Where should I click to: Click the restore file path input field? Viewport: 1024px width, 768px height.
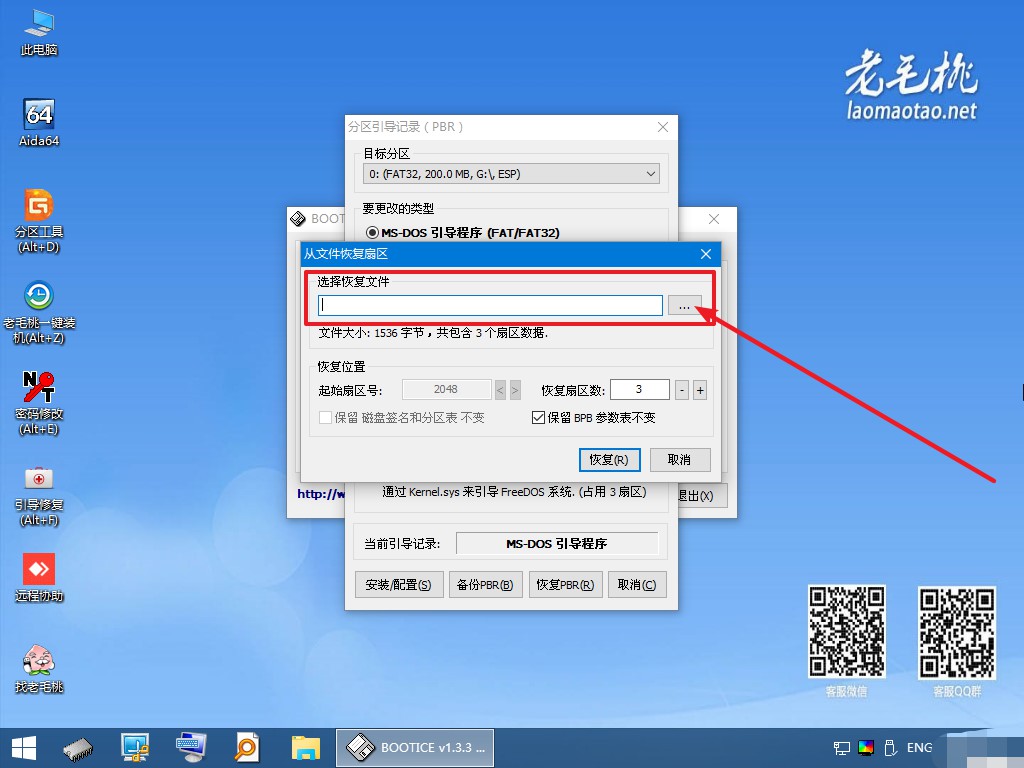(x=490, y=306)
